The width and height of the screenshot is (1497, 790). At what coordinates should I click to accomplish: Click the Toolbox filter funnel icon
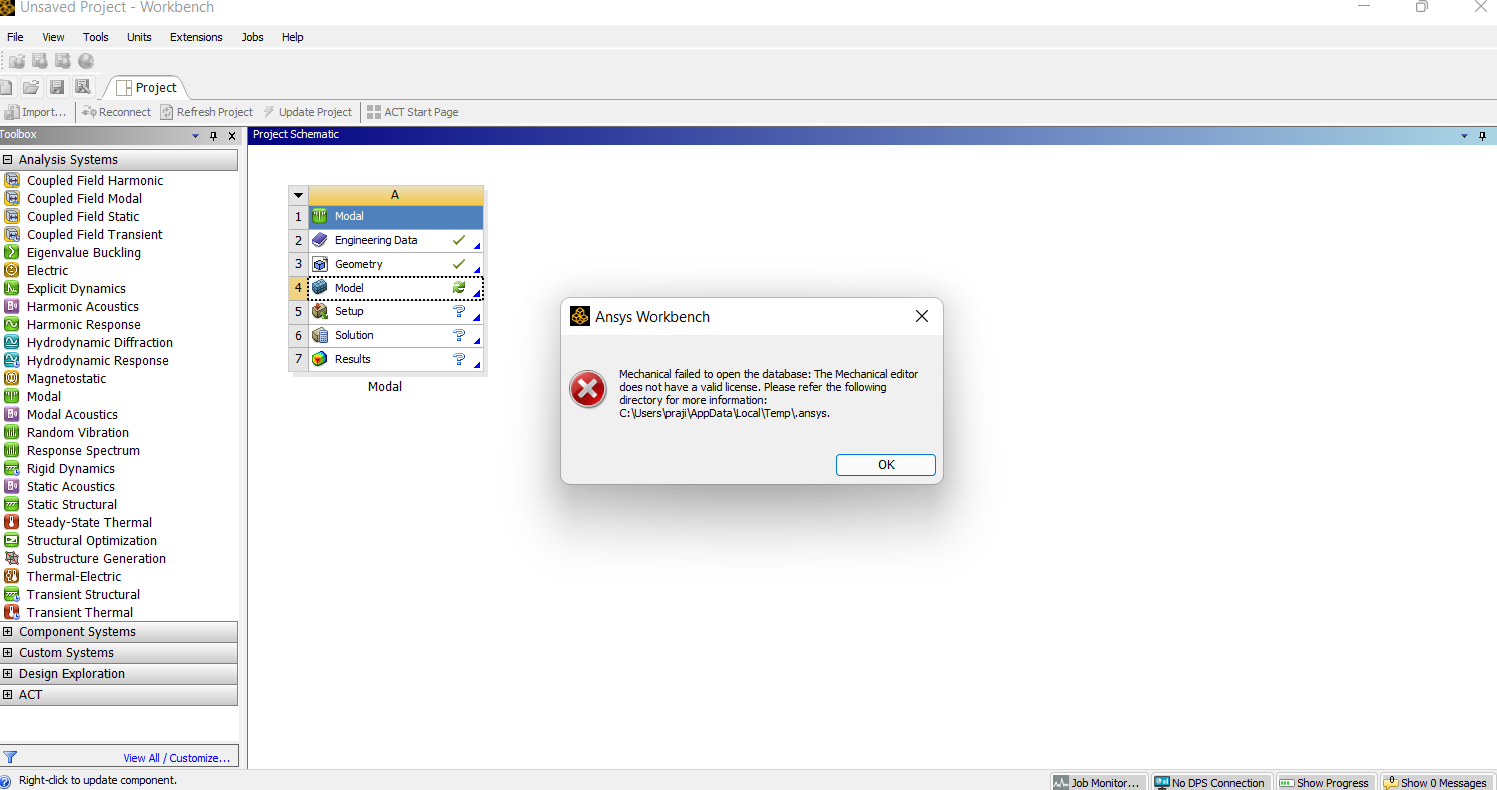click(11, 757)
